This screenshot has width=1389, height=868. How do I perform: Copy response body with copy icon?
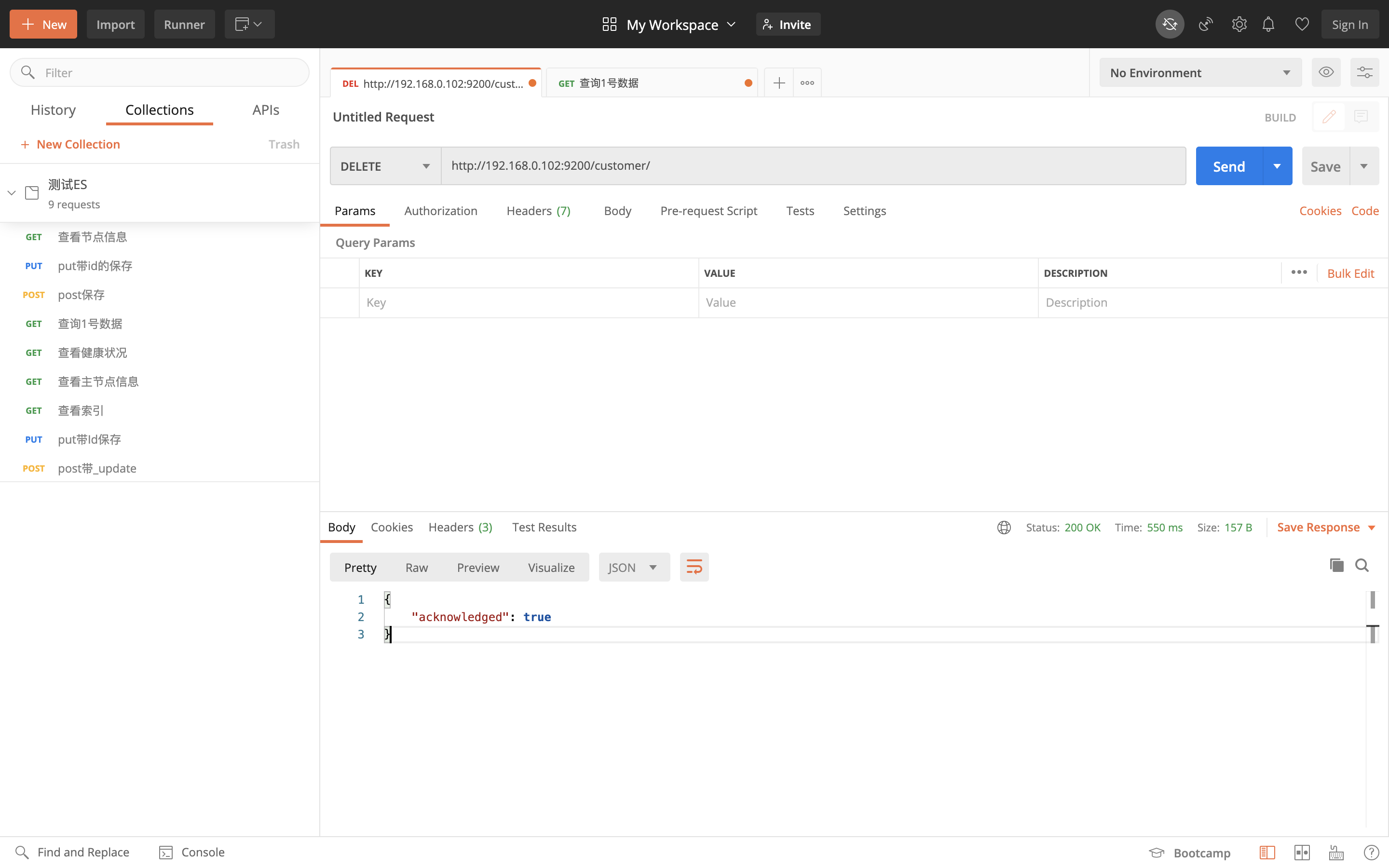pos(1336,566)
